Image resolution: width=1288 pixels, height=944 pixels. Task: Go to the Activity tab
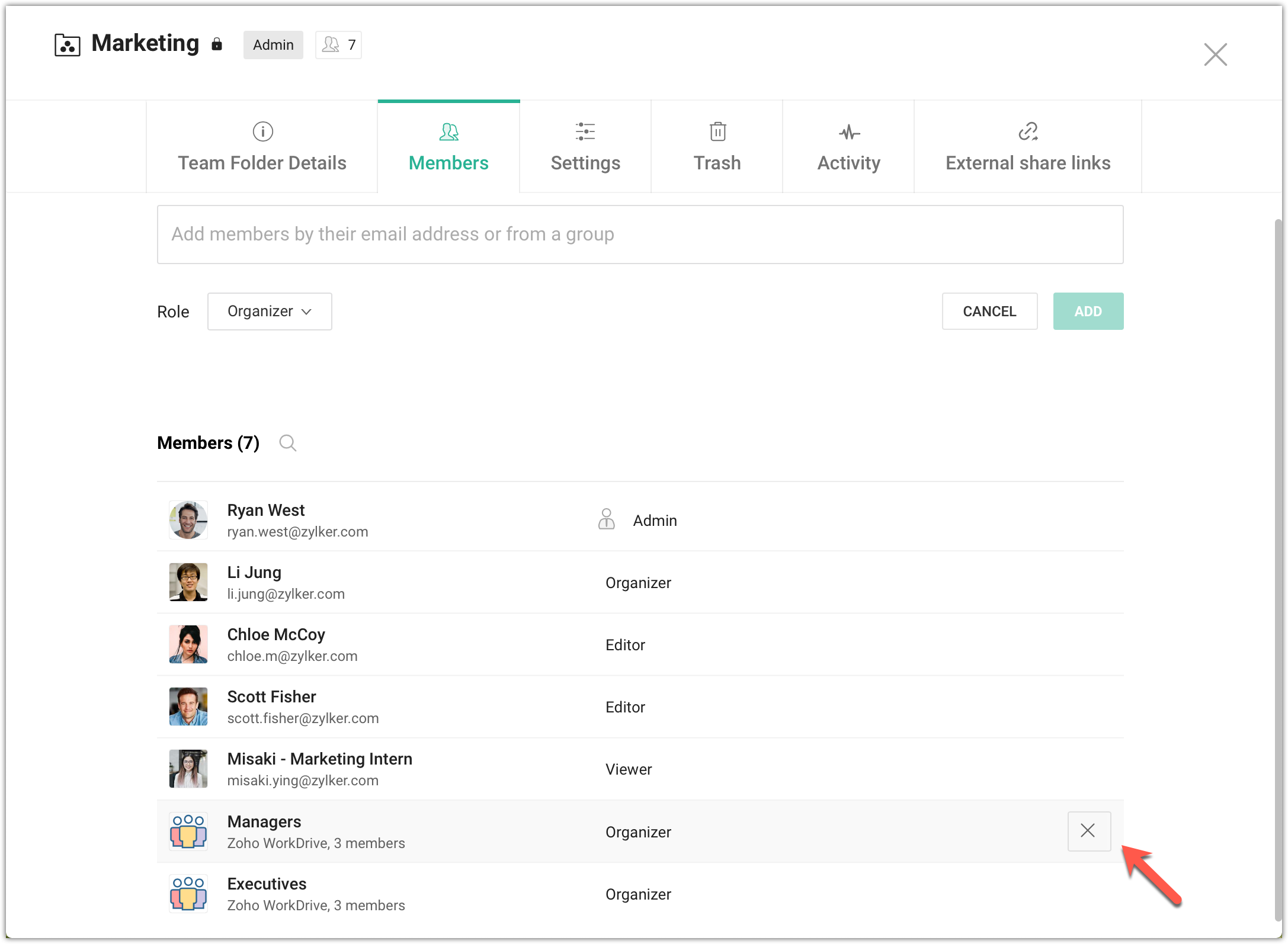[x=848, y=147]
